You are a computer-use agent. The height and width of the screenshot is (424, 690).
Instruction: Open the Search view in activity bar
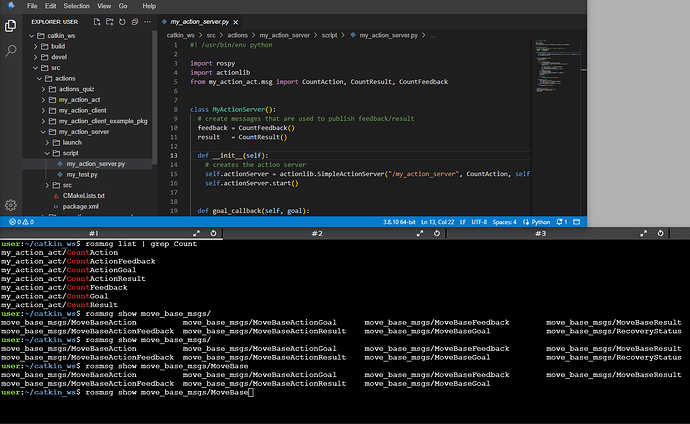pyautogui.click(x=11, y=51)
